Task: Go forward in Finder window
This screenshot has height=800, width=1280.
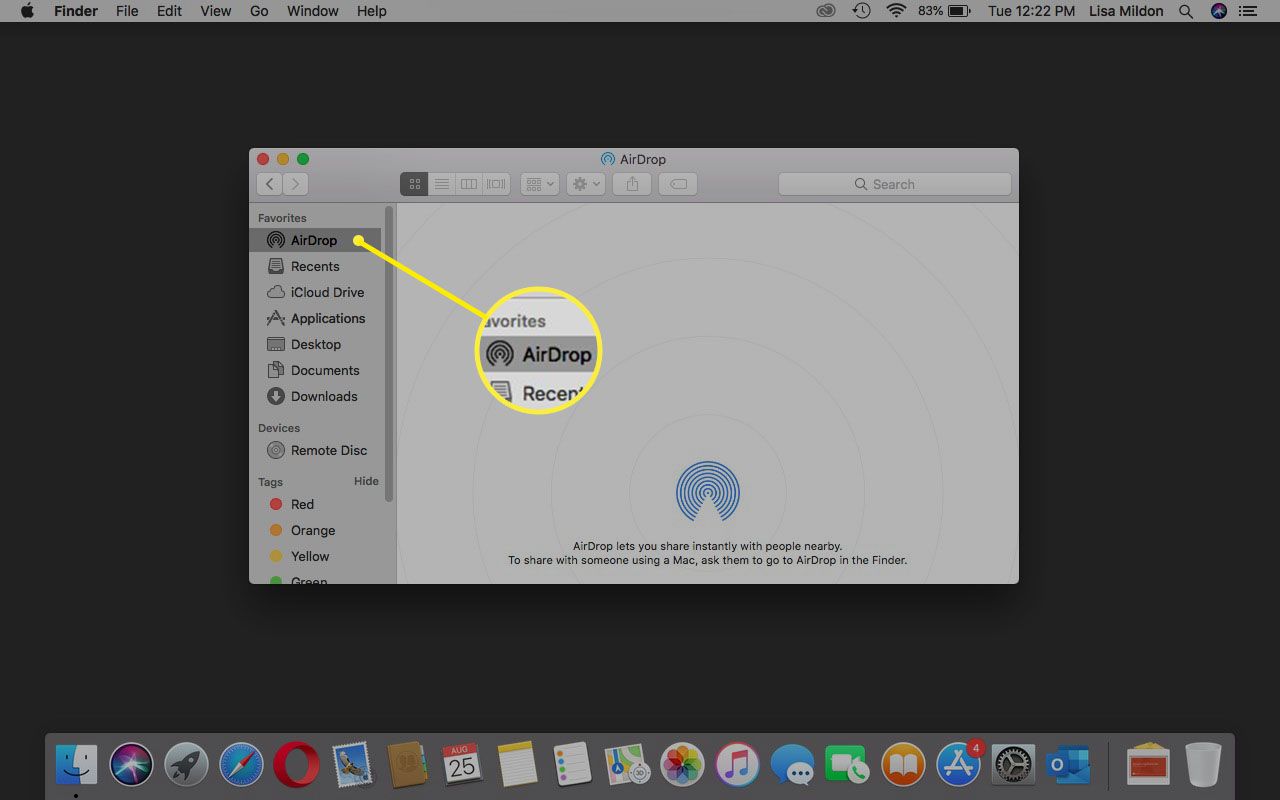Action: pos(295,184)
